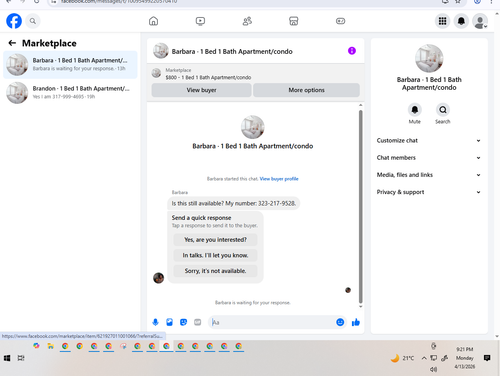Viewport: 500px width, 376px height.
Task: Open the purple conversation info icon
Action: point(352,51)
